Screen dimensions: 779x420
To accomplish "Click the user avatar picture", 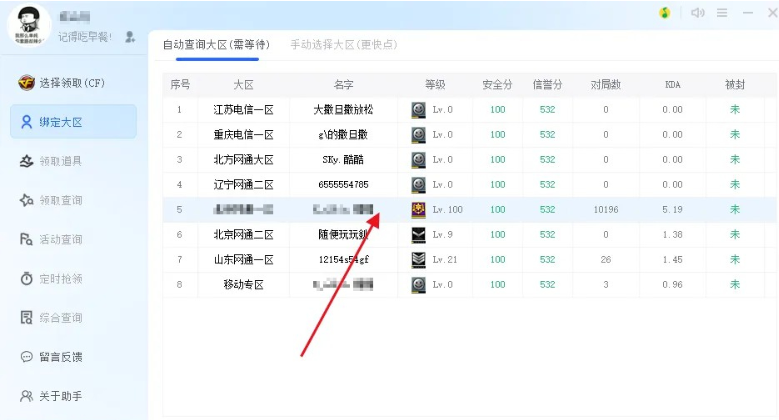I will click(28, 24).
